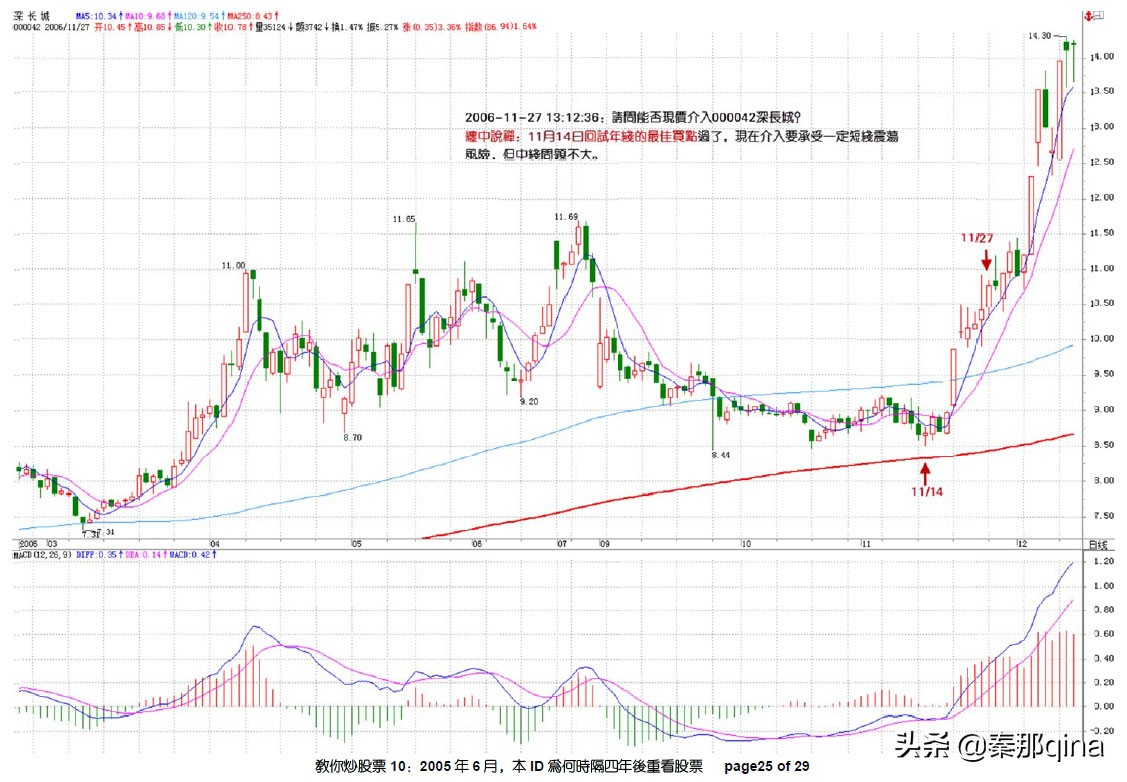Click the 10.00 price axis label
This screenshot has height=782, width=1127.
tap(1102, 339)
